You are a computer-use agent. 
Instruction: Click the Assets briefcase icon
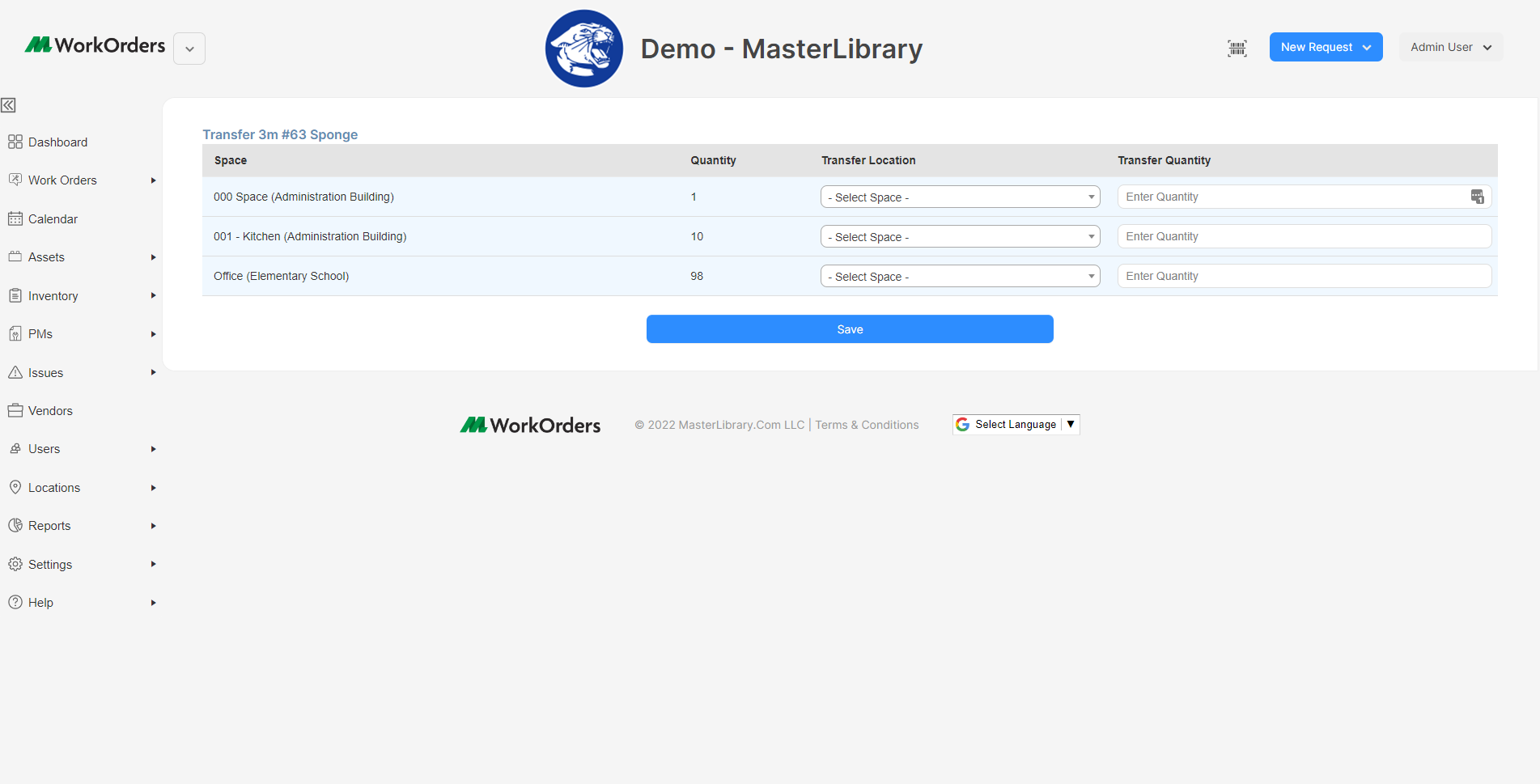pos(15,256)
